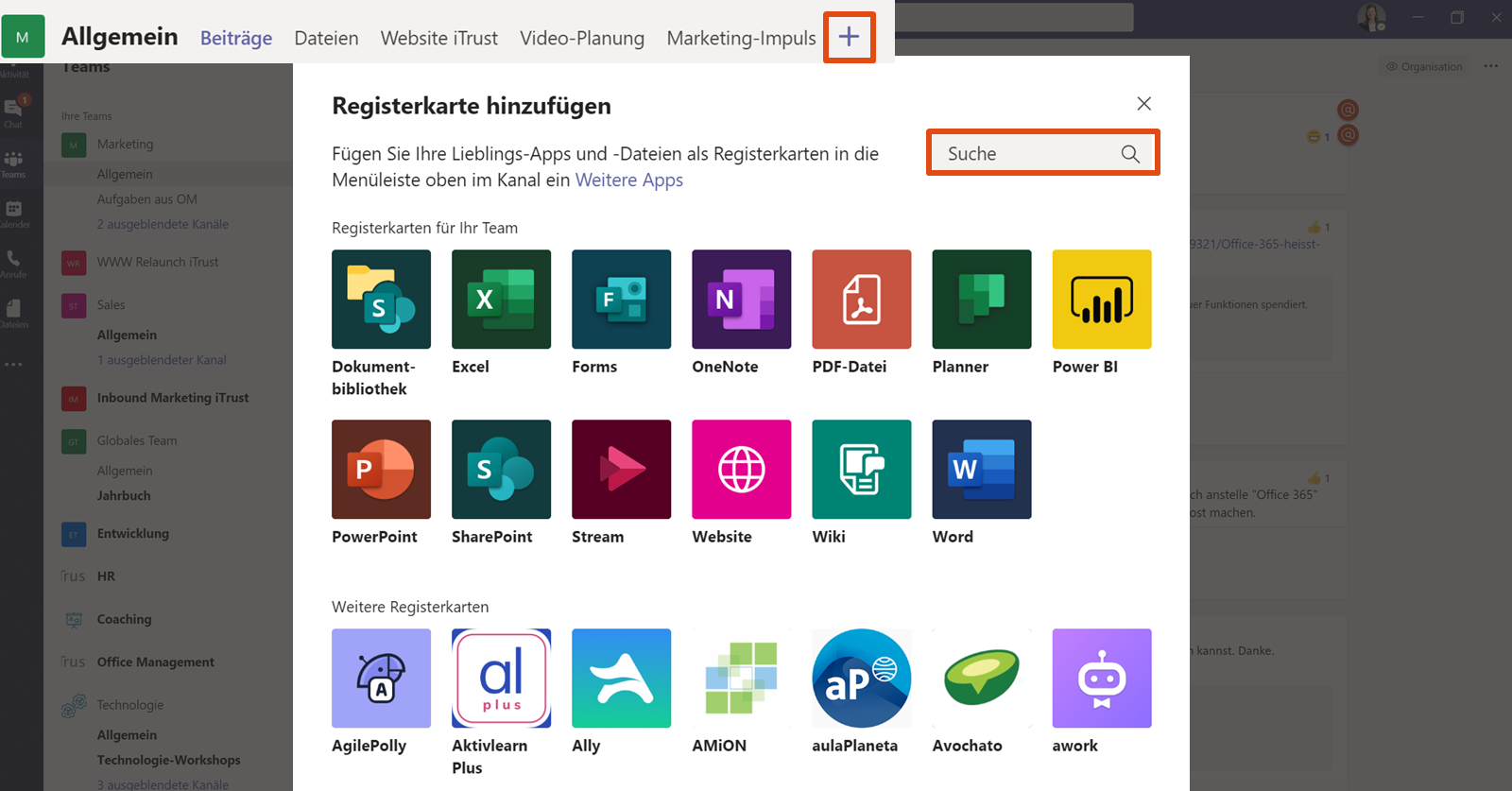The height and width of the screenshot is (791, 1512).
Task: Close the Registerkarte hinzufügen dialog
Action: point(1143,104)
